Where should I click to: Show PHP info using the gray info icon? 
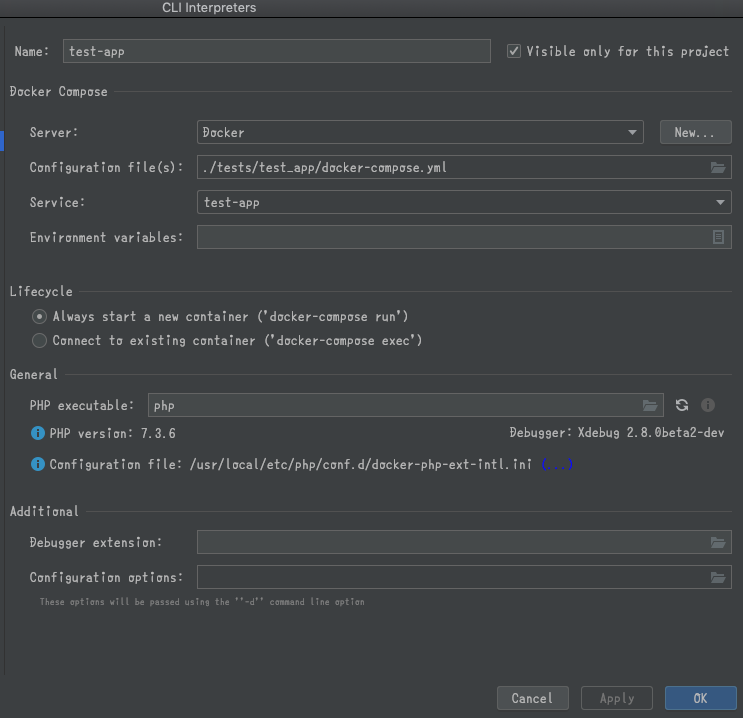tap(707, 405)
